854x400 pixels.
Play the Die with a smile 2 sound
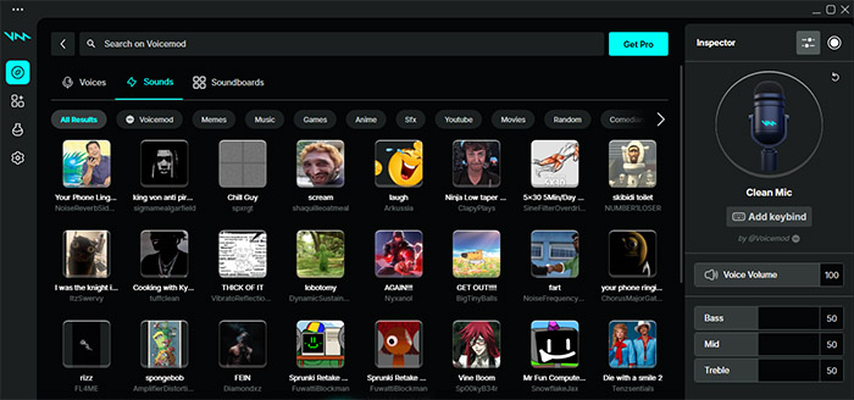coord(632,344)
